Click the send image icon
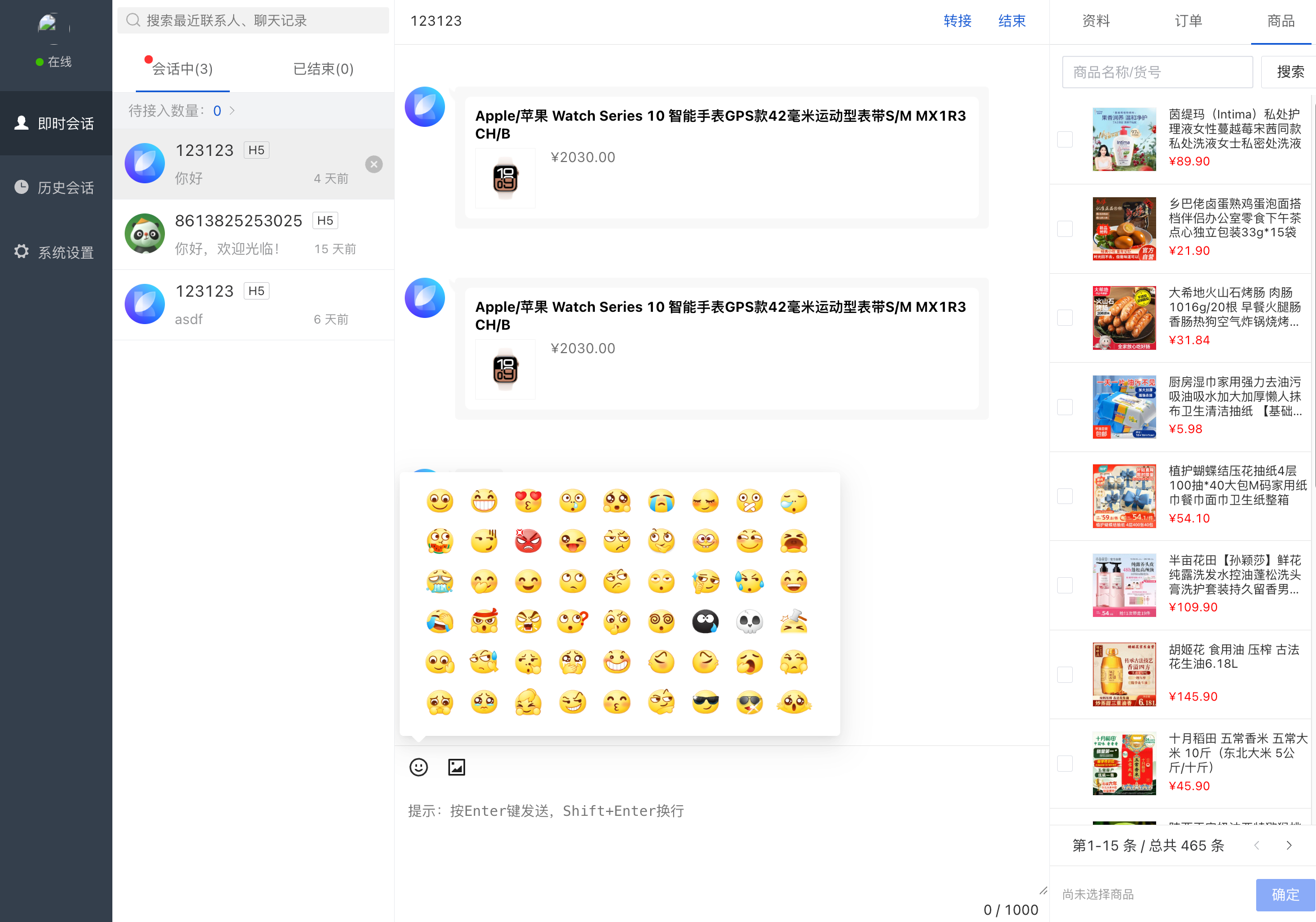Screen dimensions: 1316x922 (456, 767)
